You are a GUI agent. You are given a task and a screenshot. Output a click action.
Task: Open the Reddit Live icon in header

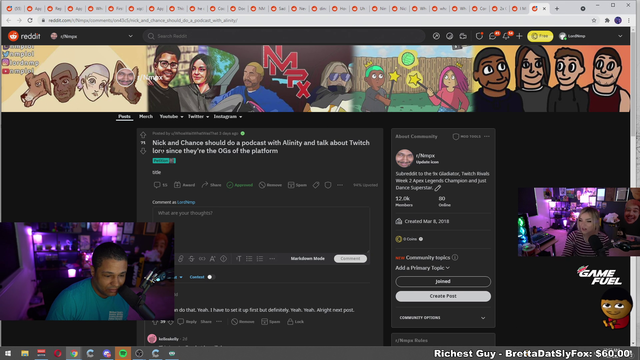pos(463,36)
